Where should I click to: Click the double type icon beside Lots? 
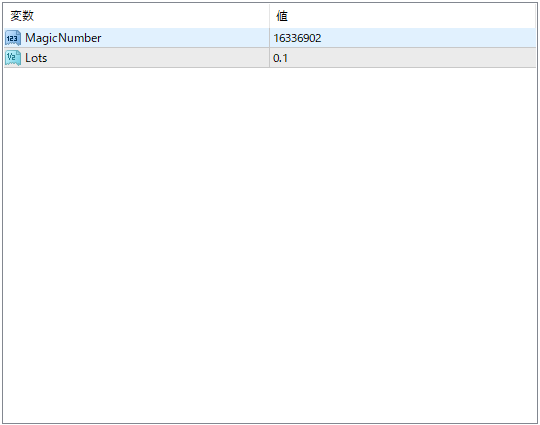click(x=13, y=58)
